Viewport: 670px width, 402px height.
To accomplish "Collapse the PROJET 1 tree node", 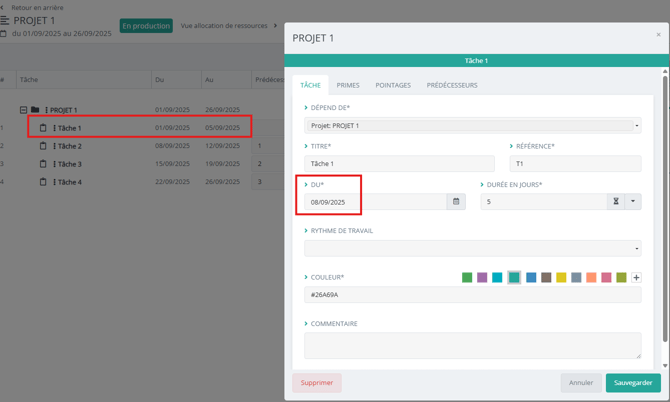I will click(x=23, y=110).
